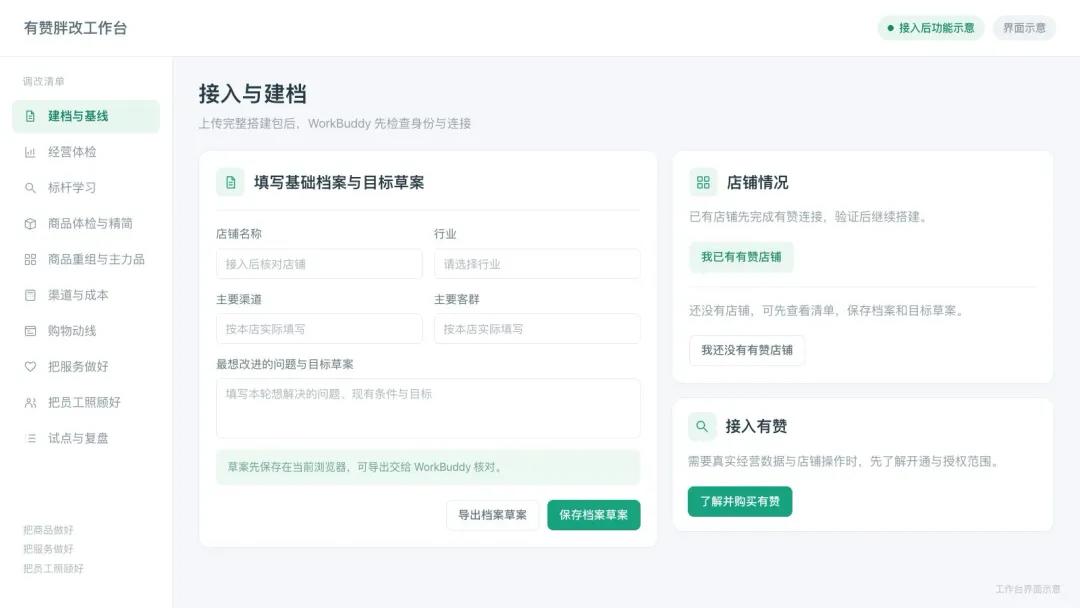Image resolution: width=1080 pixels, height=608 pixels.
Task: Click the document icon beside 建档与基线
Action: click(x=30, y=116)
